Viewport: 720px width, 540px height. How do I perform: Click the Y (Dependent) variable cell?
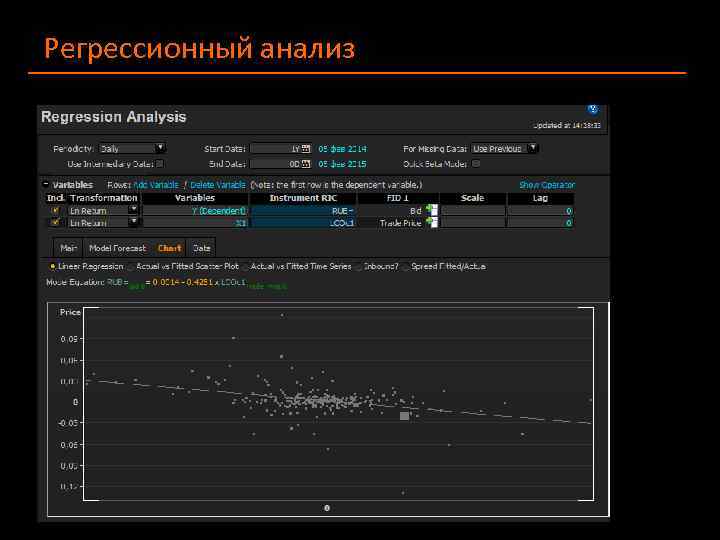195,210
